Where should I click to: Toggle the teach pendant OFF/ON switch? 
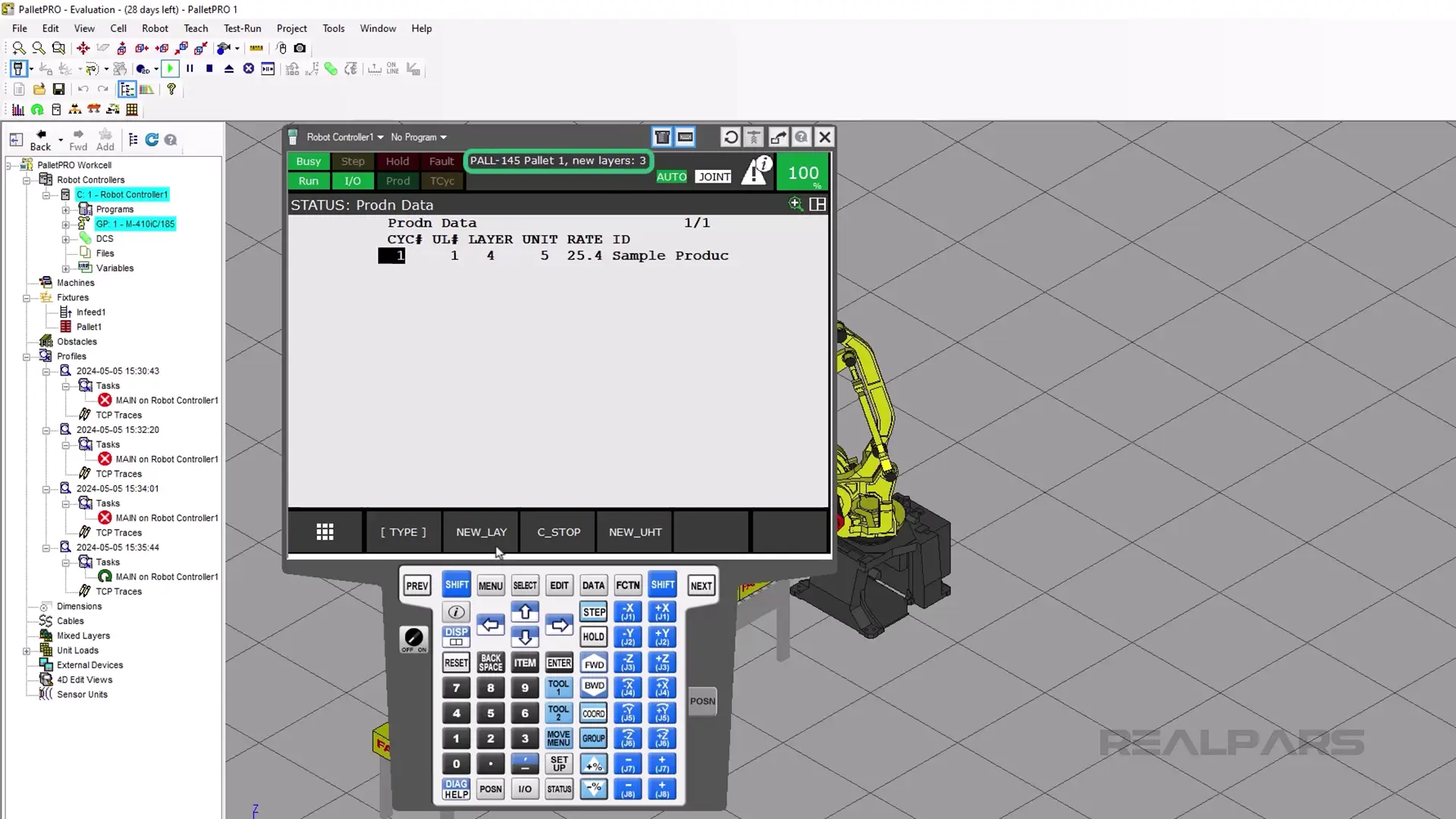tap(413, 639)
